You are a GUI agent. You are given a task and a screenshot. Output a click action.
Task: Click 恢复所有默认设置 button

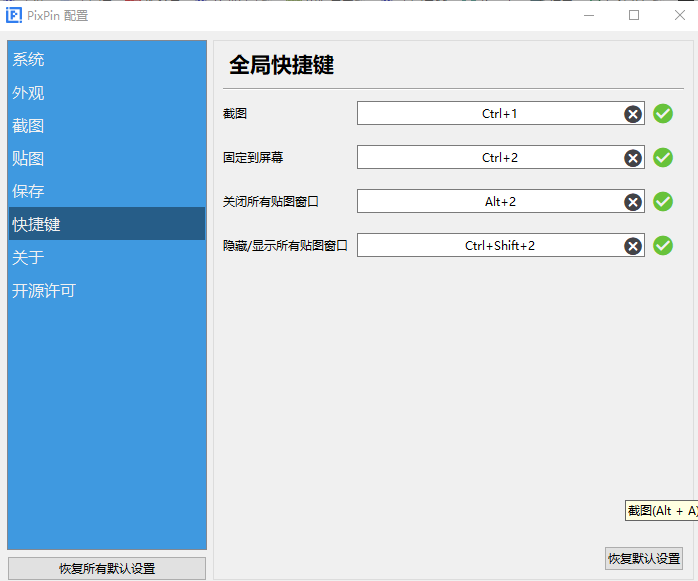(107, 569)
